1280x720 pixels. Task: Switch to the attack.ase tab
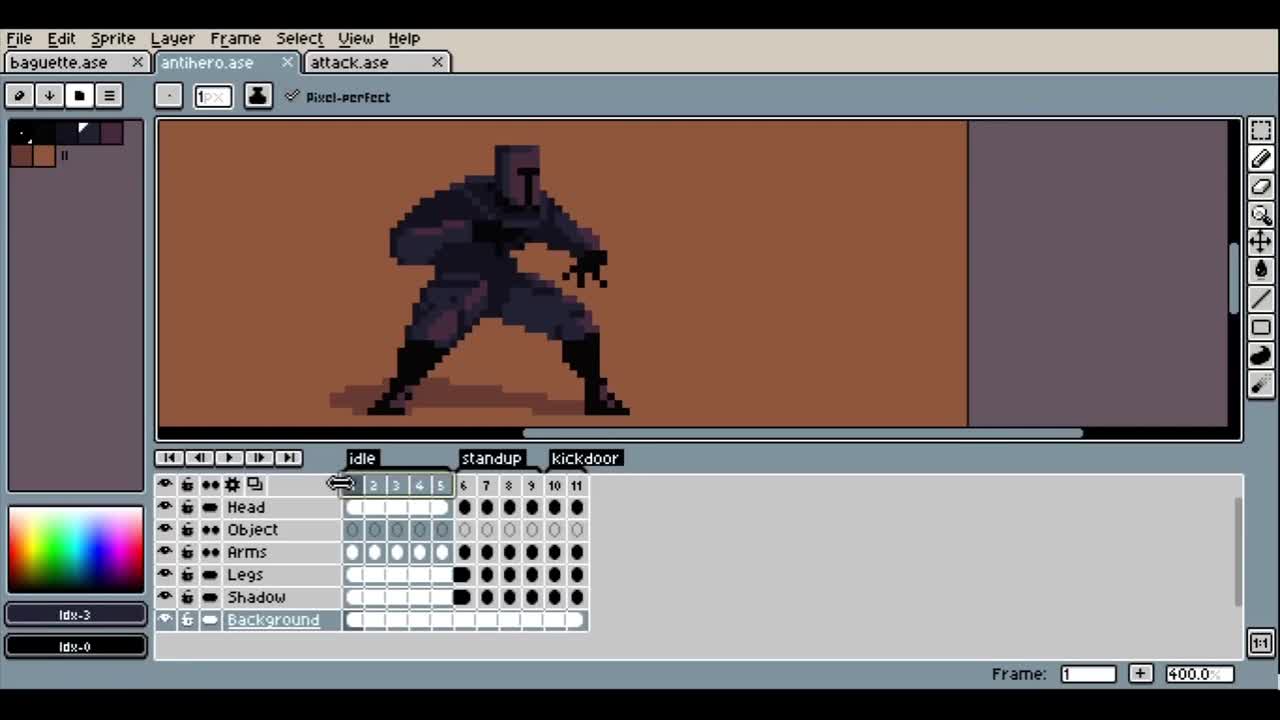point(349,62)
